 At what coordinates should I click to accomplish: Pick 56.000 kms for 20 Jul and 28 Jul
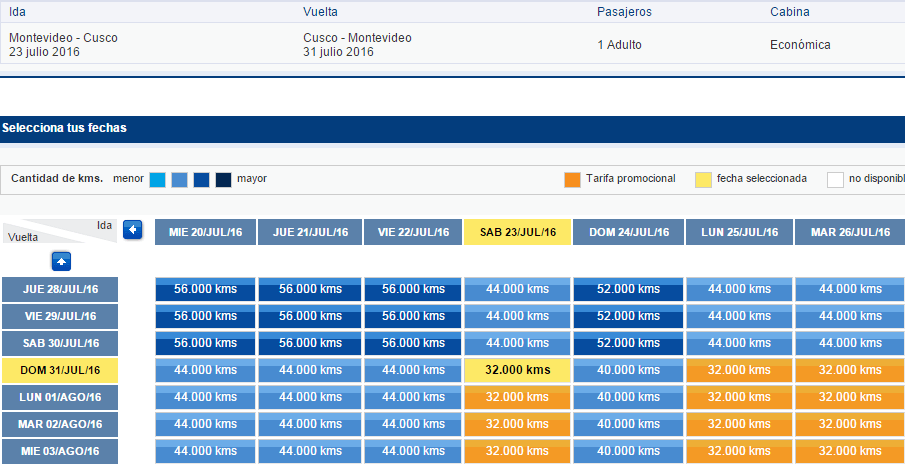coord(205,289)
